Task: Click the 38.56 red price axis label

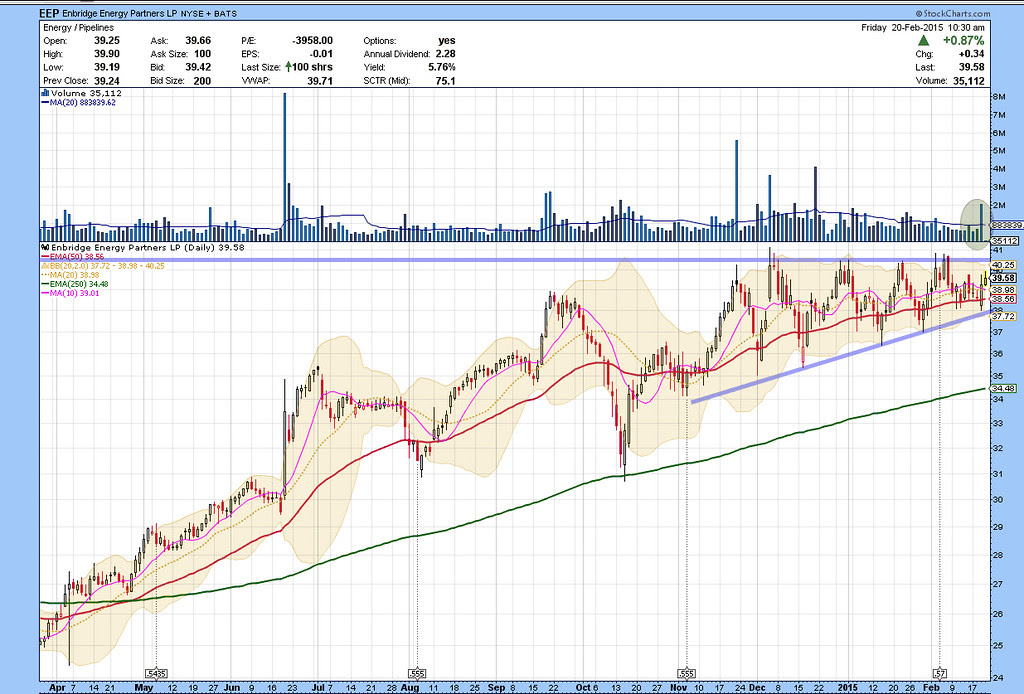Action: click(x=1003, y=298)
